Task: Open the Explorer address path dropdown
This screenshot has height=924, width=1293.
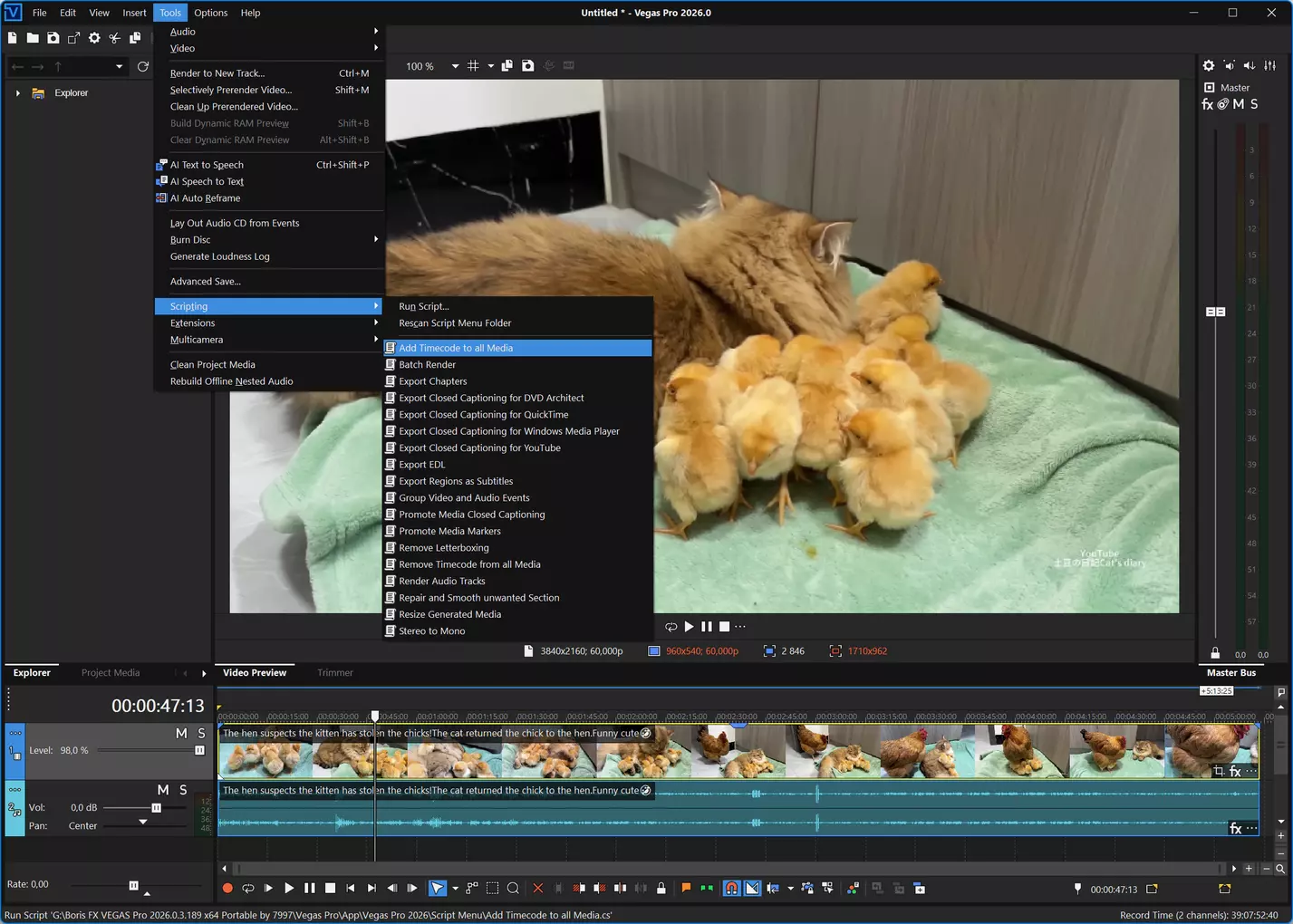Action: pos(119,66)
